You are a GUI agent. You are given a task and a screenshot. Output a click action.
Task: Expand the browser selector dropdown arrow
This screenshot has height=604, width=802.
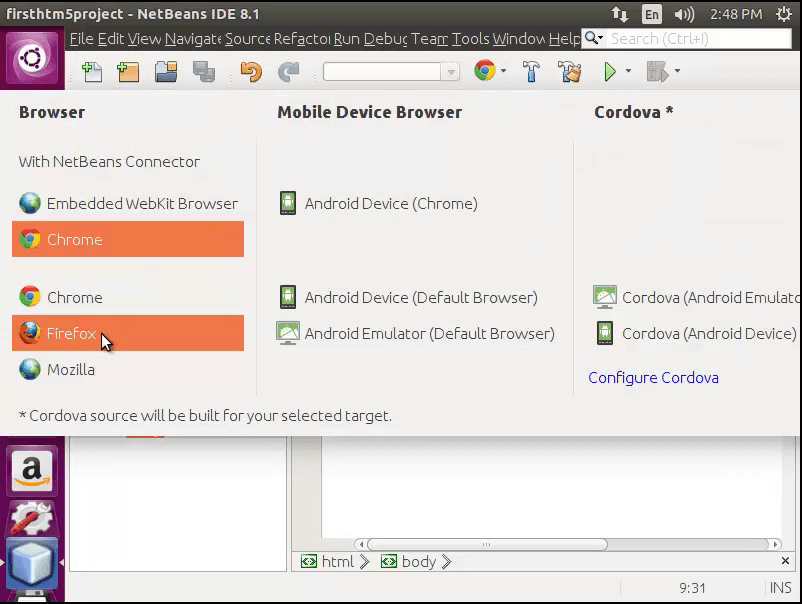(504, 71)
